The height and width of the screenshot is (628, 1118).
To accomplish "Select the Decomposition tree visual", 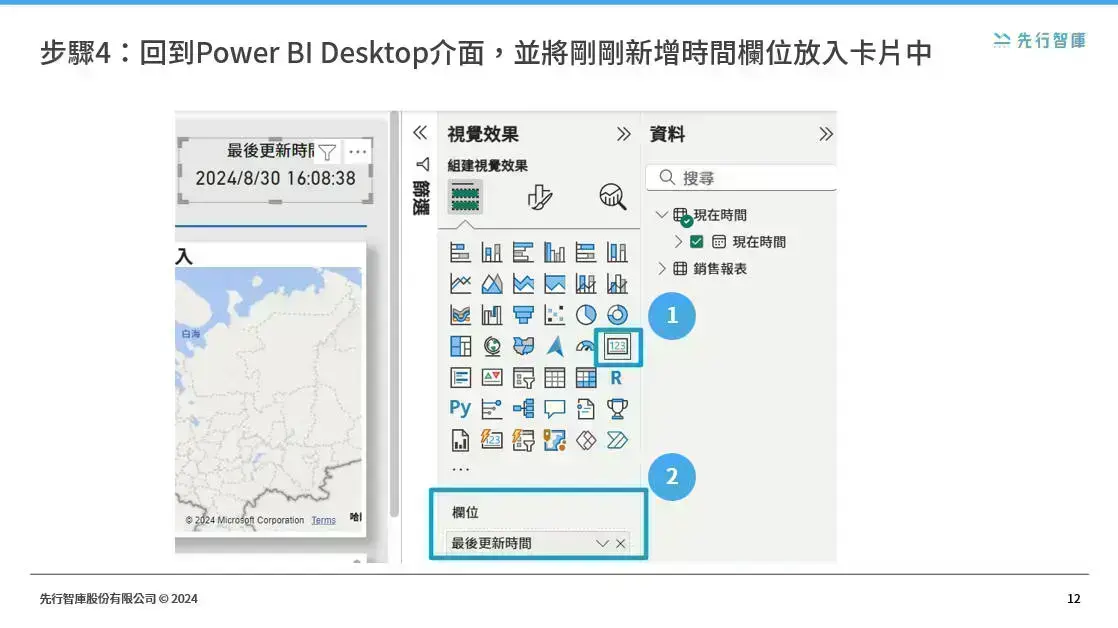I will [523, 409].
